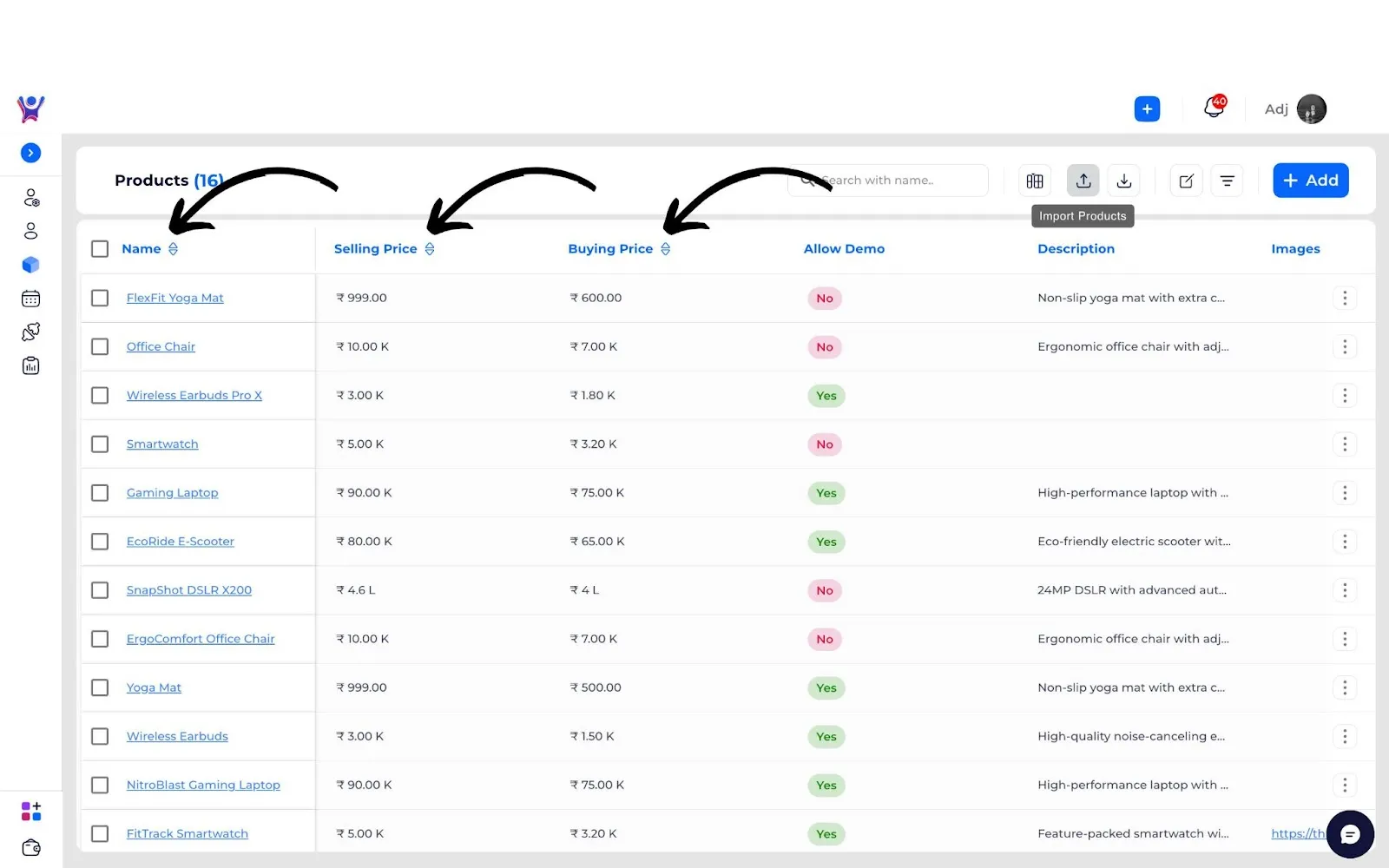The width and height of the screenshot is (1389, 868).
Task: Select the ErgoComfort Office Chair checkbox
Action: pyautogui.click(x=100, y=639)
